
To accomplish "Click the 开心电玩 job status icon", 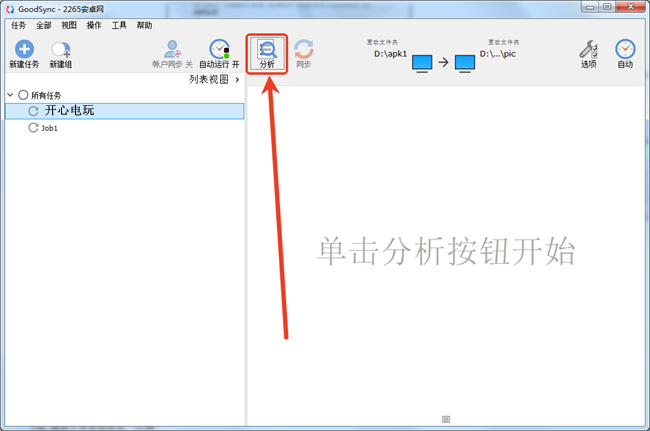I will click(33, 111).
